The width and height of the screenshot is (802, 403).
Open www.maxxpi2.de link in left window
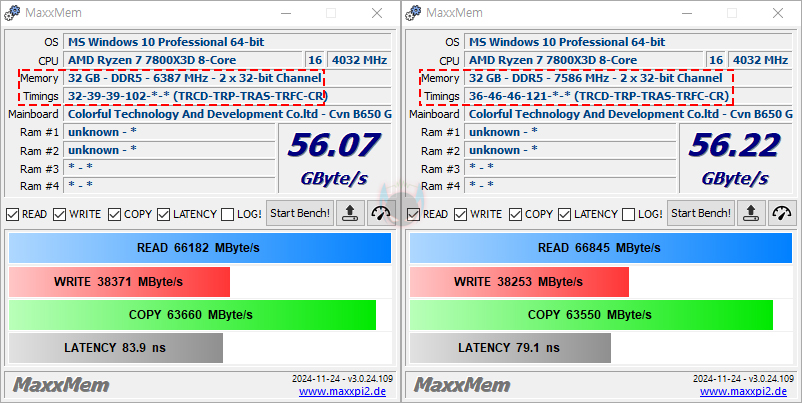click(x=342, y=391)
